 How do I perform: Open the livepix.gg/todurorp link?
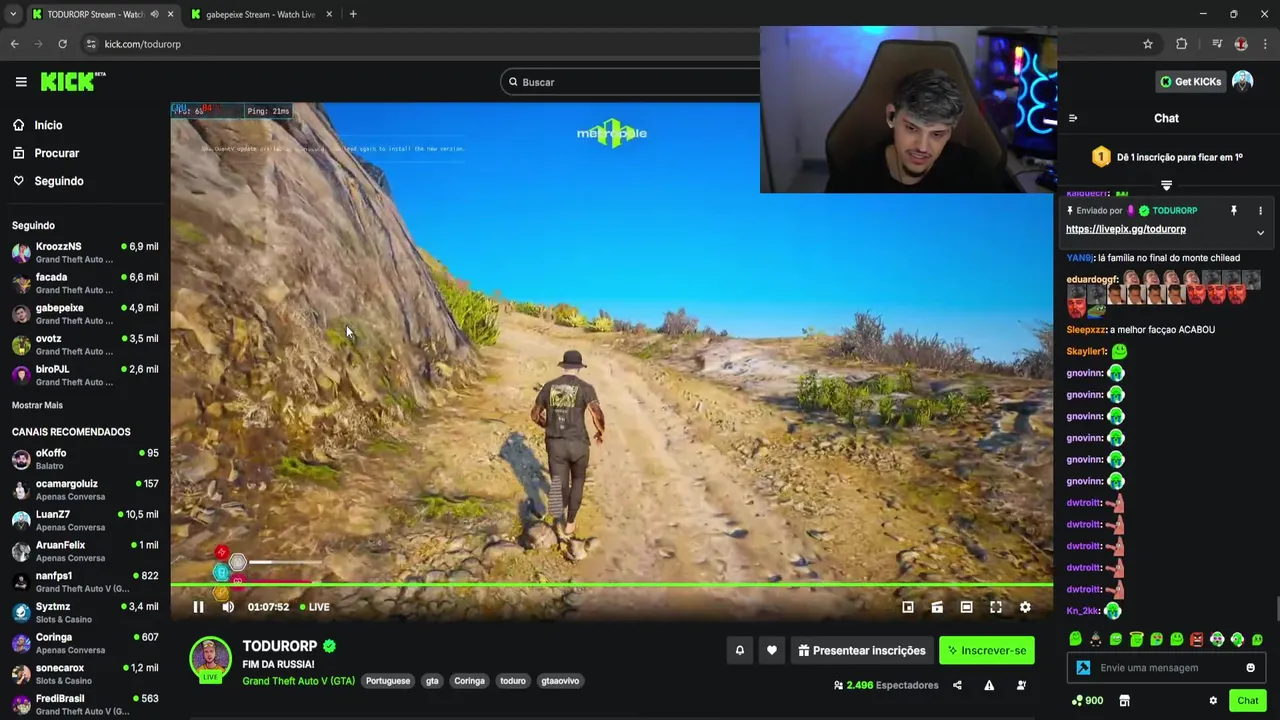1125,229
